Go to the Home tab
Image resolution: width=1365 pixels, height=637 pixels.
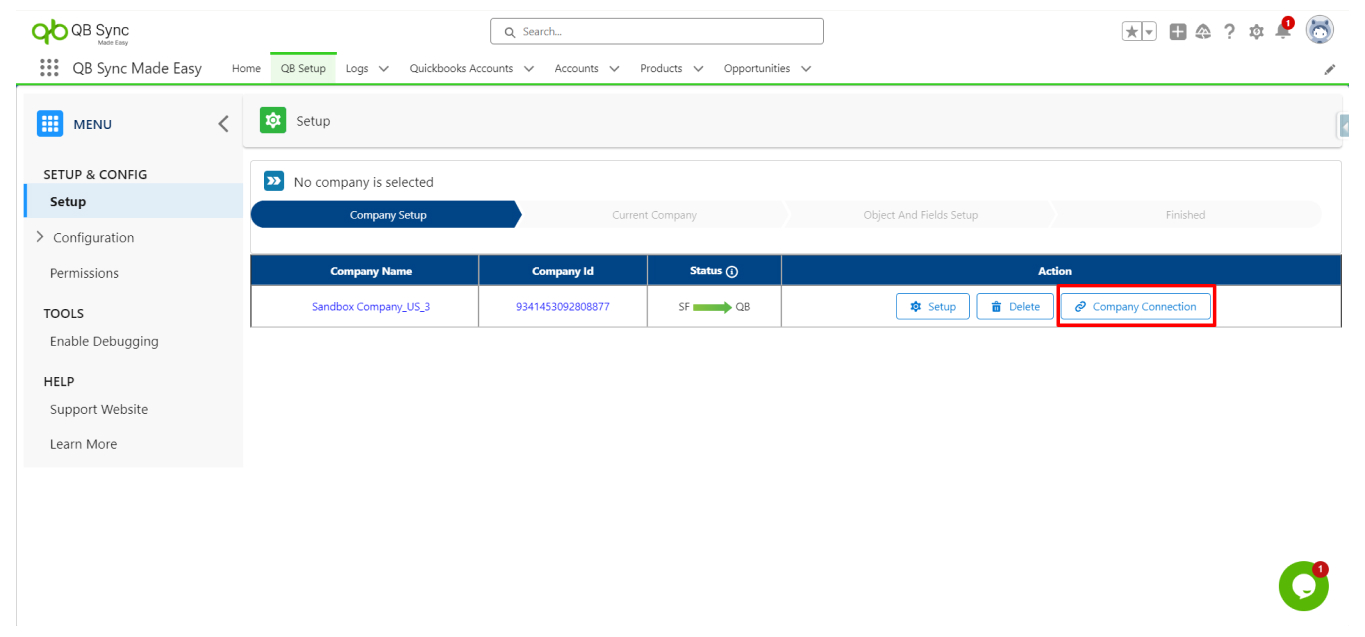click(x=246, y=69)
